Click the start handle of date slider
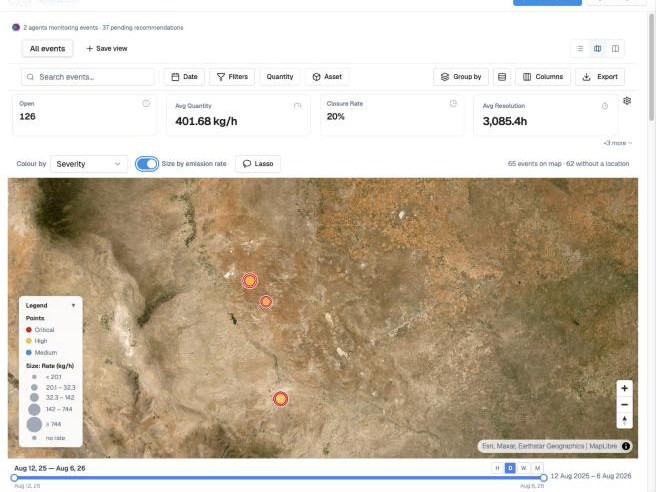 (14, 478)
